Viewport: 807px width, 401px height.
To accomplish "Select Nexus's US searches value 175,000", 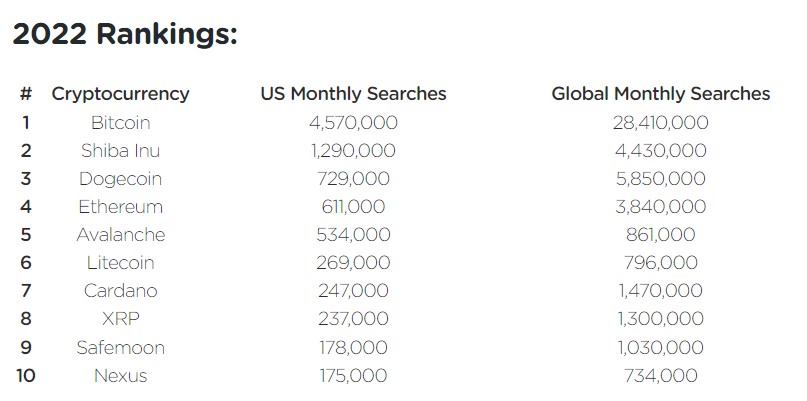I will [x=353, y=376].
